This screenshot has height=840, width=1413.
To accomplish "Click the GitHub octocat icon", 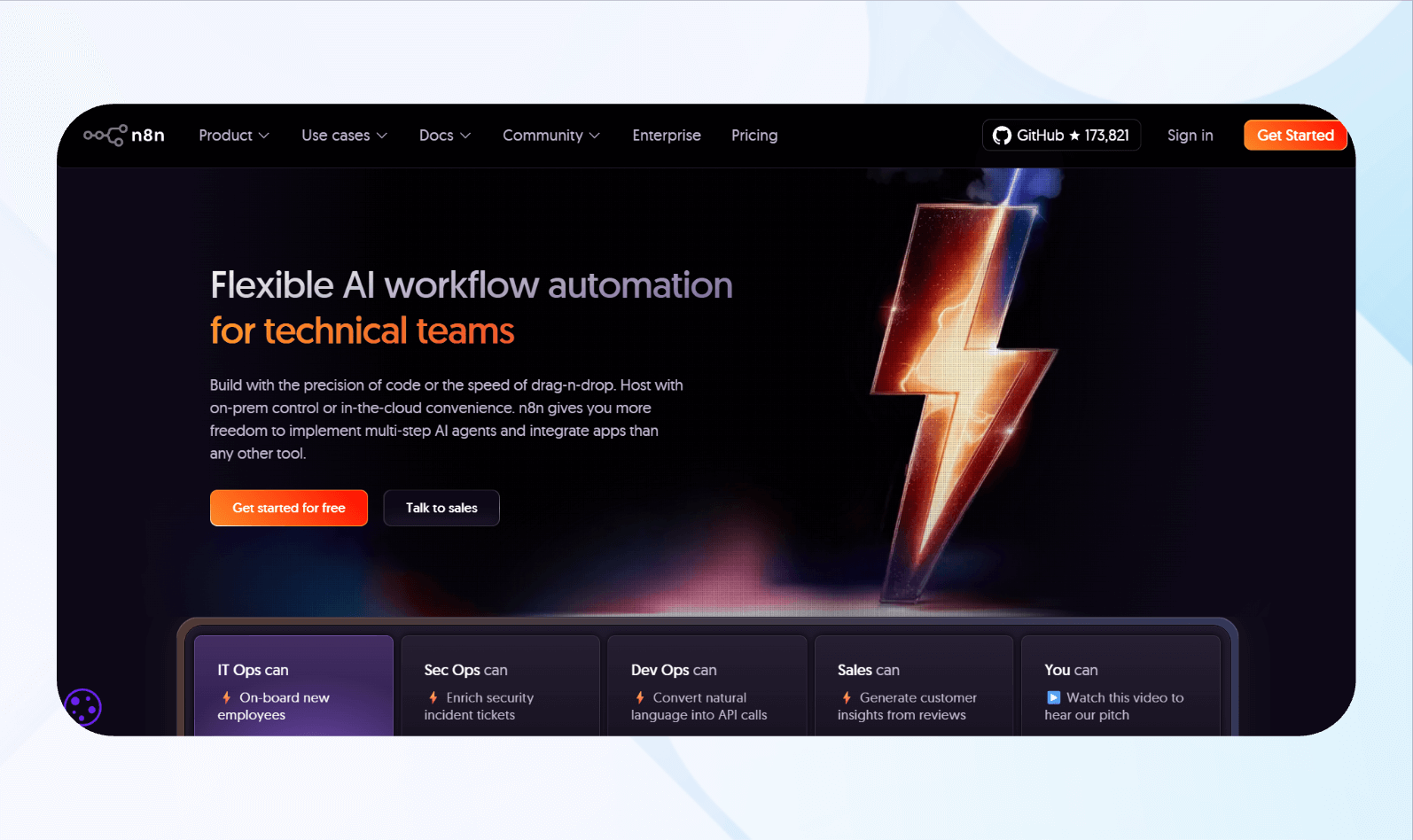I will coord(1002,136).
